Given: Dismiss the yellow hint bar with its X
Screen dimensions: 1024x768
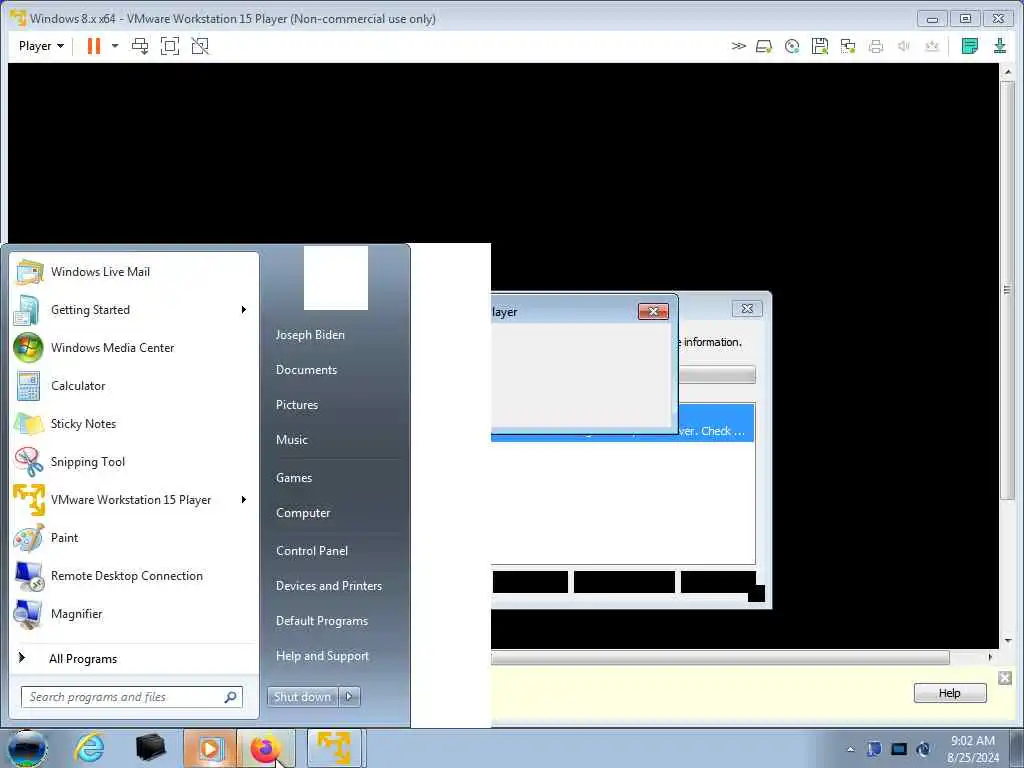Looking at the screenshot, I should [x=1005, y=678].
